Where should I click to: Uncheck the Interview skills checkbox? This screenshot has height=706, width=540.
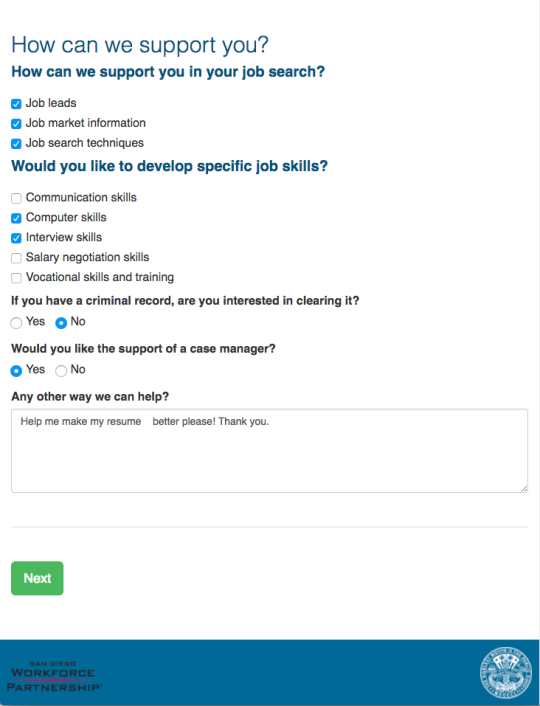[x=16, y=238]
